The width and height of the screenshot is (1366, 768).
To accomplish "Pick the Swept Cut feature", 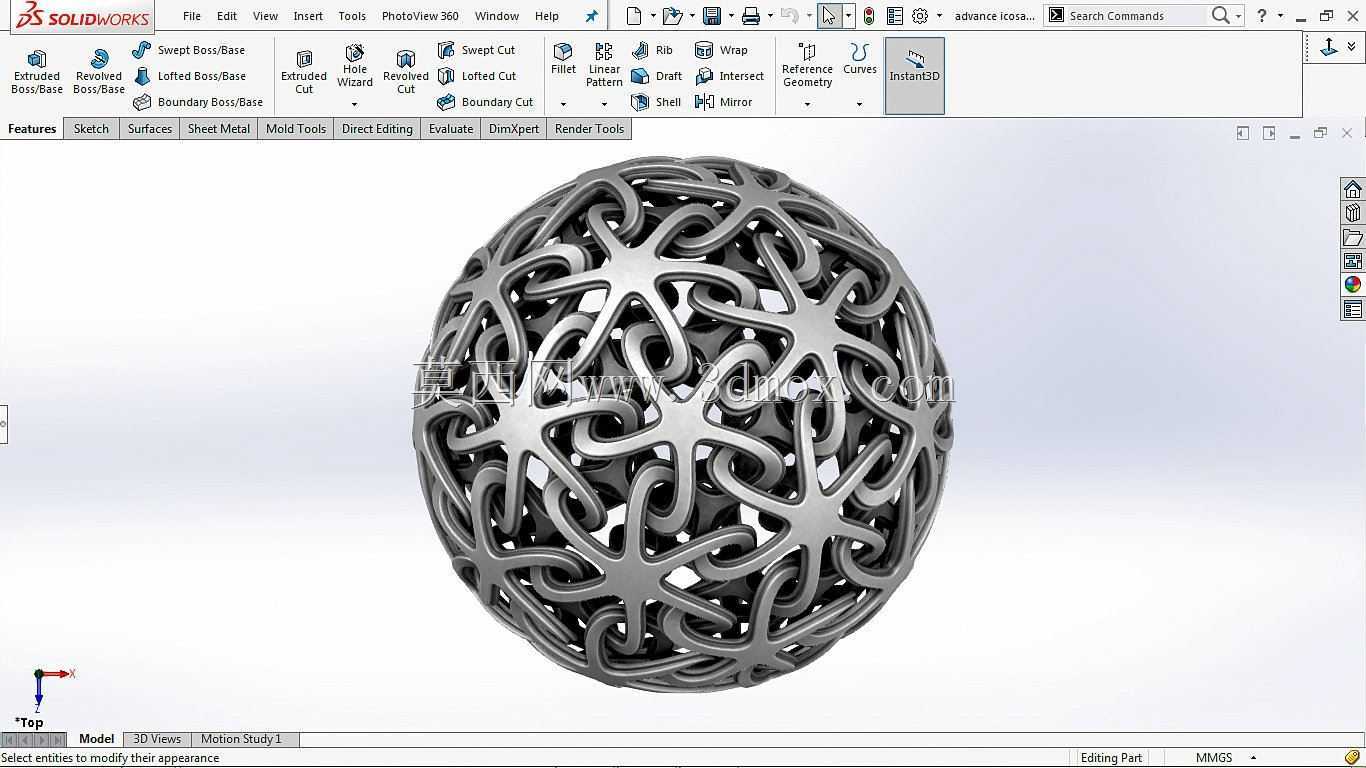I will tap(477, 50).
